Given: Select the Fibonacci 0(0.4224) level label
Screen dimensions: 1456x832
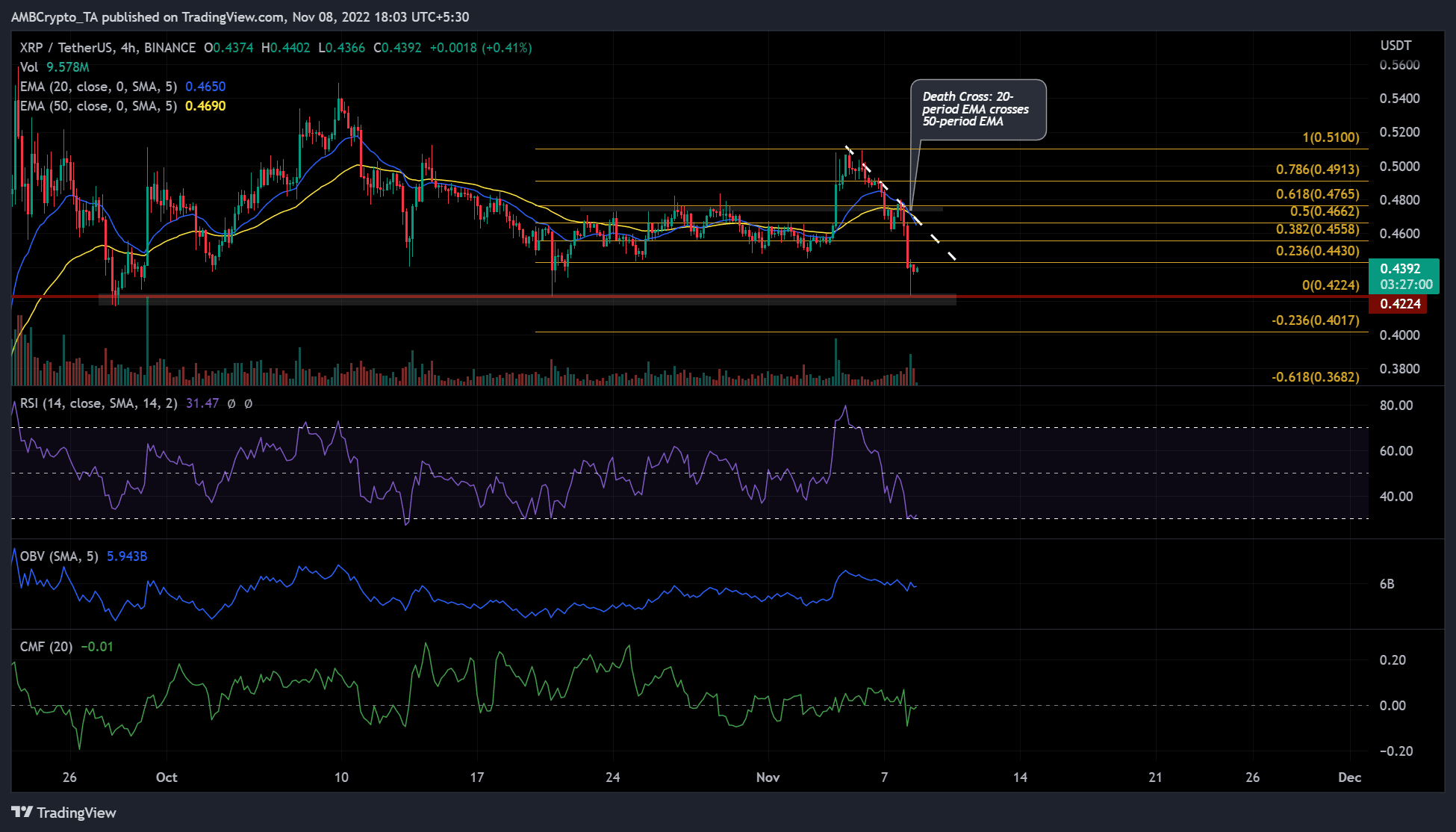Looking at the screenshot, I should click(1331, 285).
